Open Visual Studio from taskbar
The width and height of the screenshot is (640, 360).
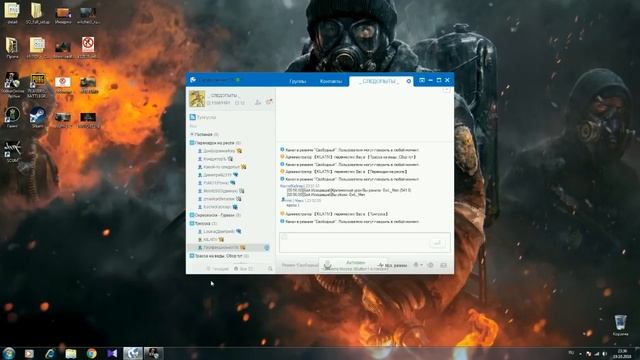(112, 353)
